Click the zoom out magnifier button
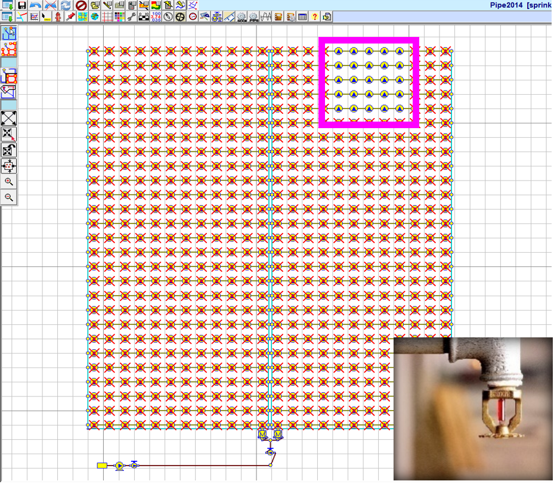This screenshot has width=554, height=484. point(8,197)
